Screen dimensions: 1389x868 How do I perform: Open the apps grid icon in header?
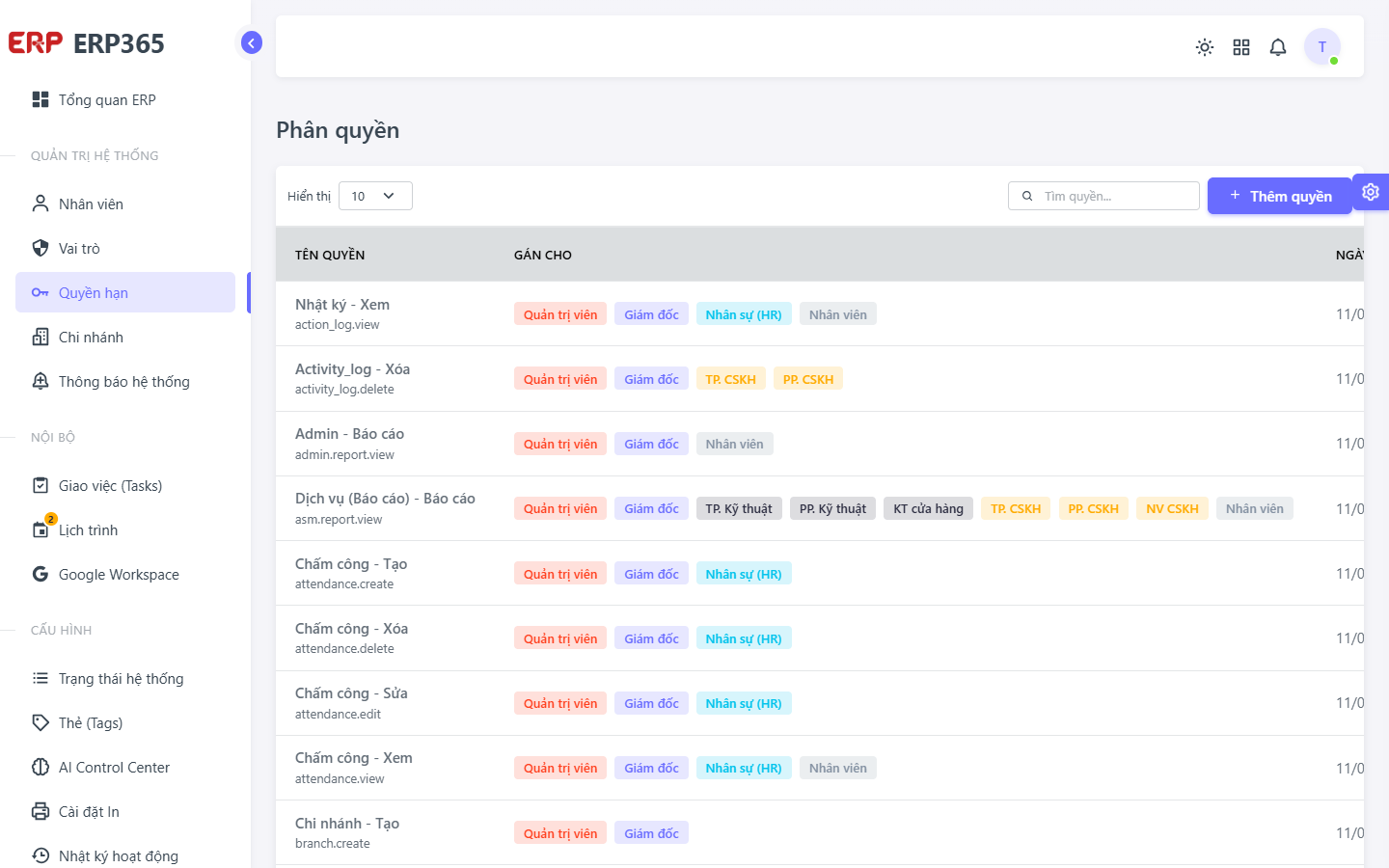(x=1241, y=47)
